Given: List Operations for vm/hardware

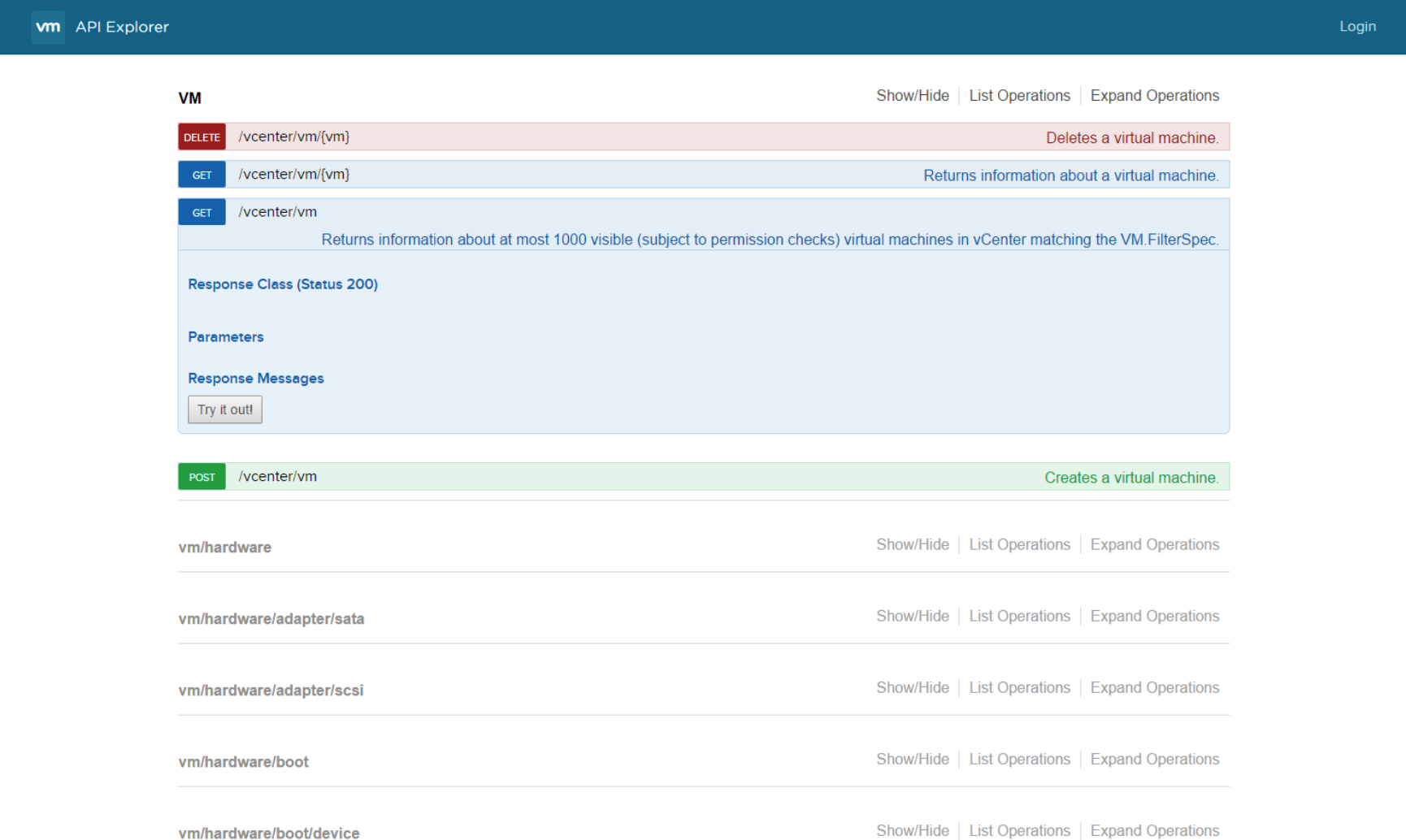Looking at the screenshot, I should [x=1020, y=545].
